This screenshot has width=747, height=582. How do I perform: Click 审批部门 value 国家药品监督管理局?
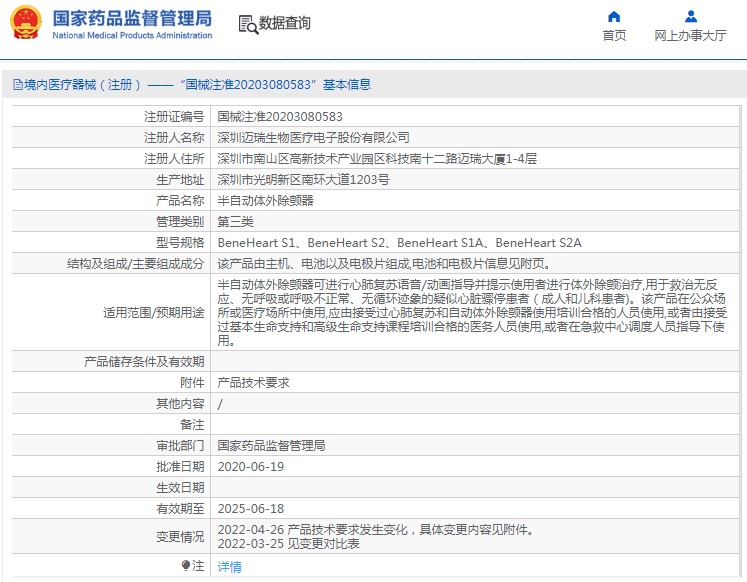tap(272, 446)
